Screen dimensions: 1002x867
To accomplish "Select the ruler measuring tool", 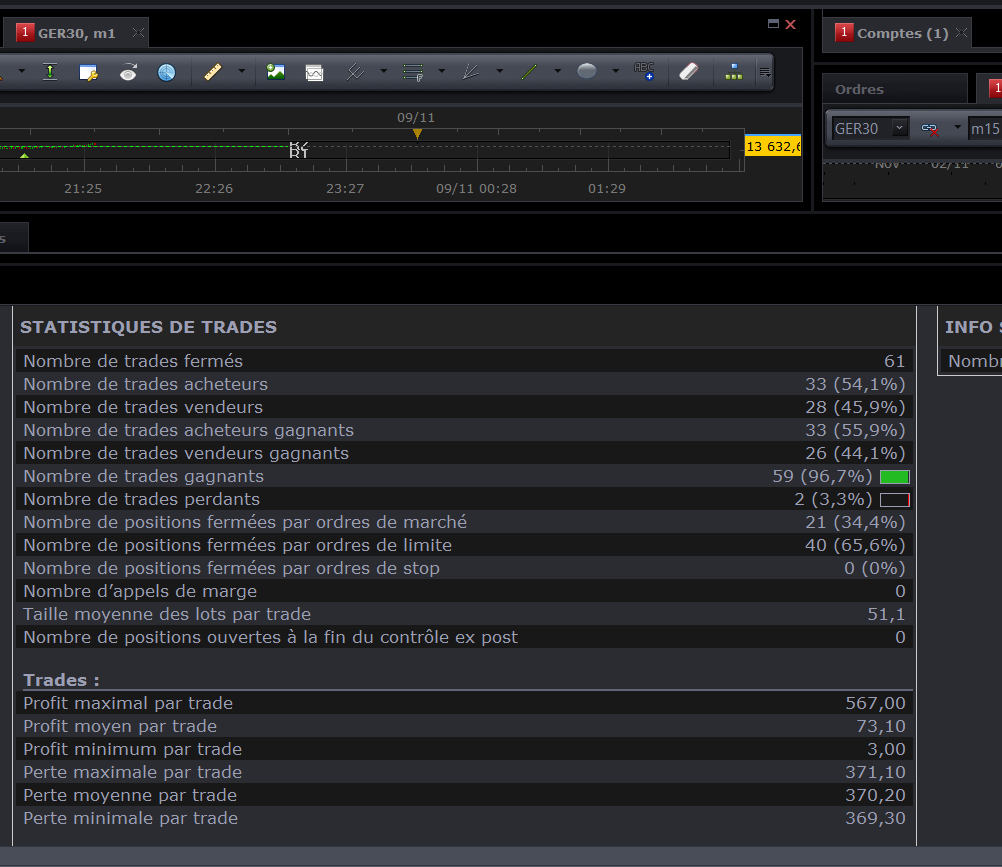I will click(213, 72).
